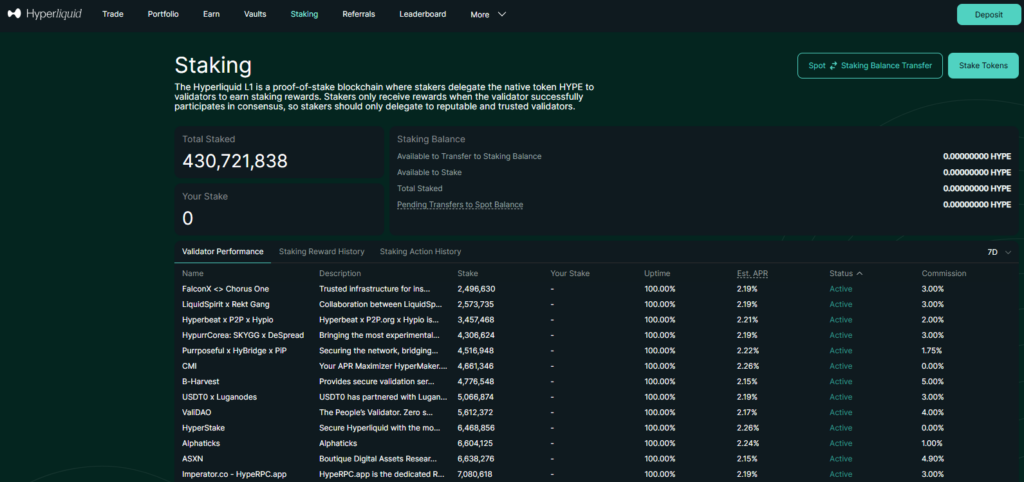Navigate to Vaults
Image resolution: width=1024 pixels, height=482 pixels.
254,15
